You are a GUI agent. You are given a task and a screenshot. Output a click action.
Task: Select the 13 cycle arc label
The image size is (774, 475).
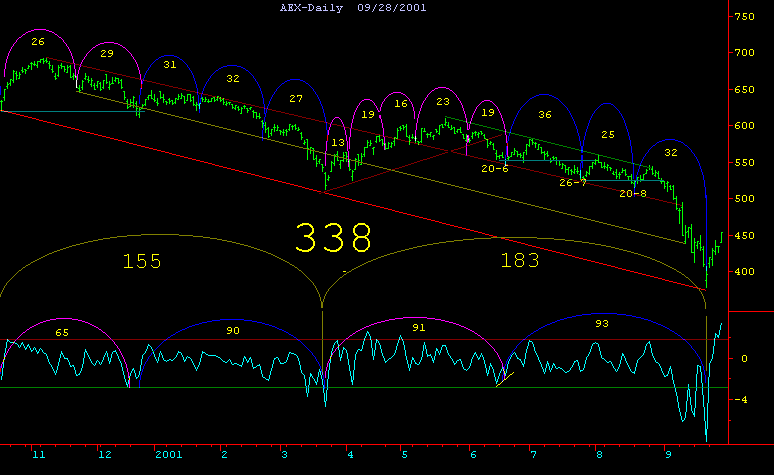click(338, 143)
